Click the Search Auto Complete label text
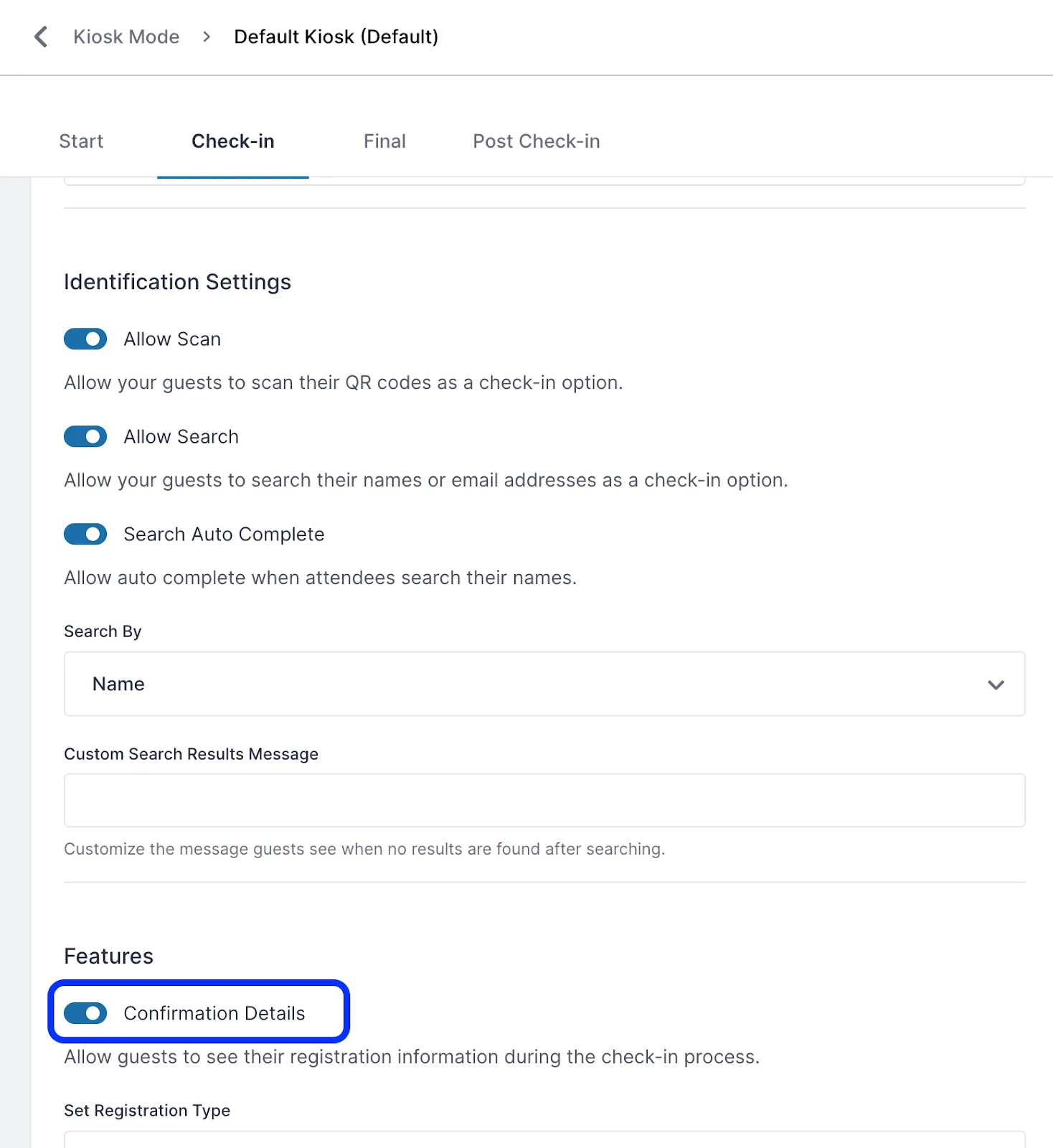The width and height of the screenshot is (1053, 1148). coord(224,535)
